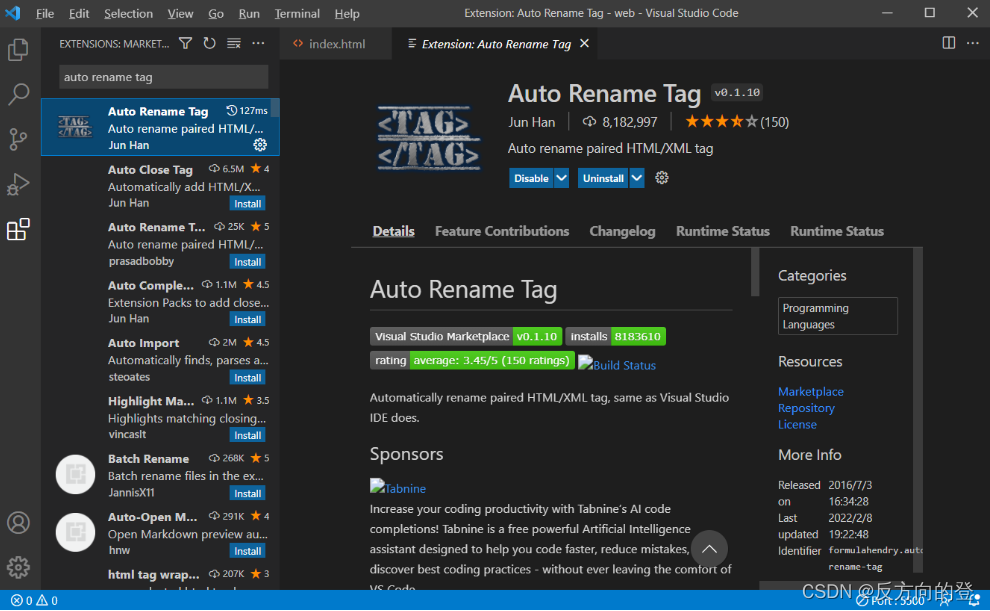Open the File menu

point(45,13)
